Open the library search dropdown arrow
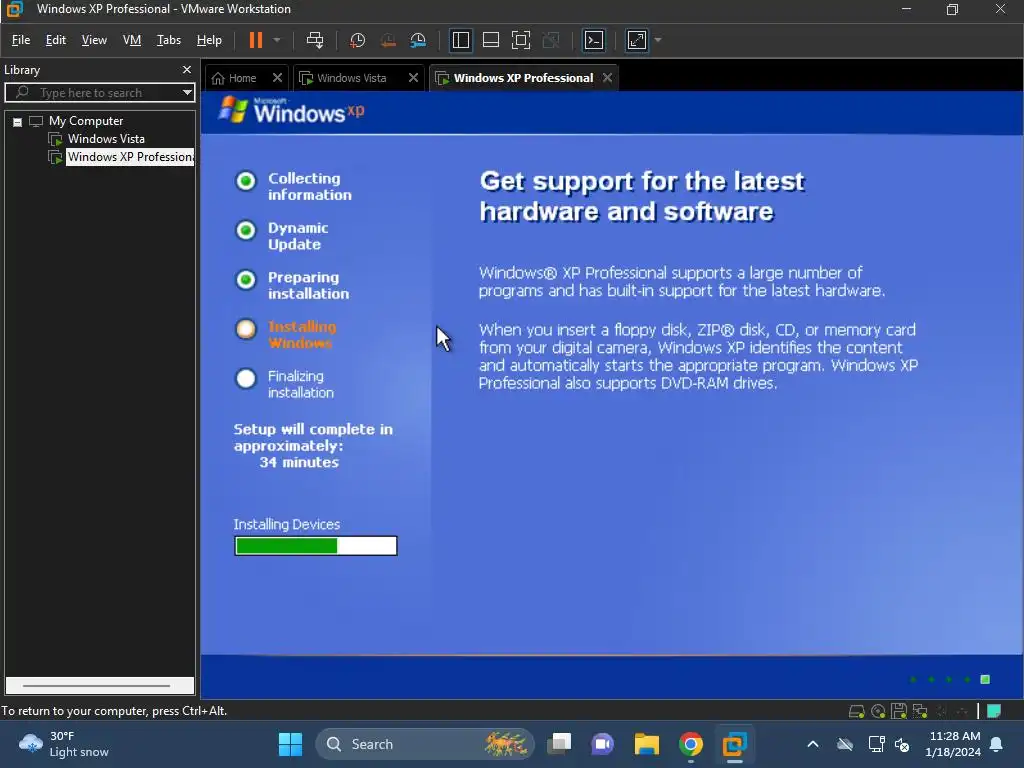 187,93
